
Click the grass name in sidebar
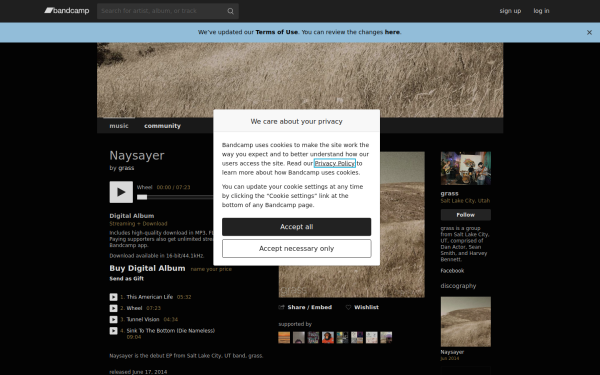click(x=449, y=194)
